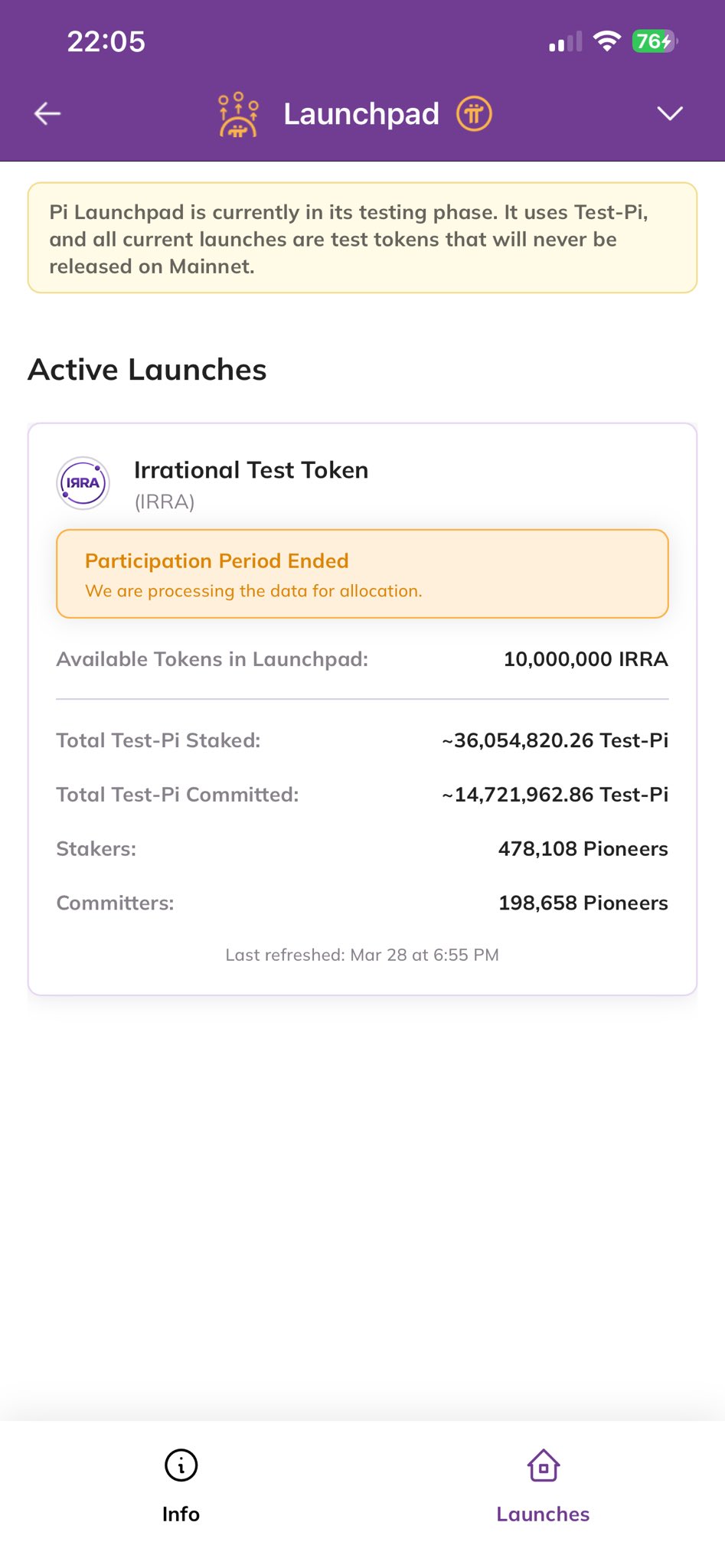Tap the Participation Period Ended banner
Viewport: 725px width, 1568px height.
[362, 574]
